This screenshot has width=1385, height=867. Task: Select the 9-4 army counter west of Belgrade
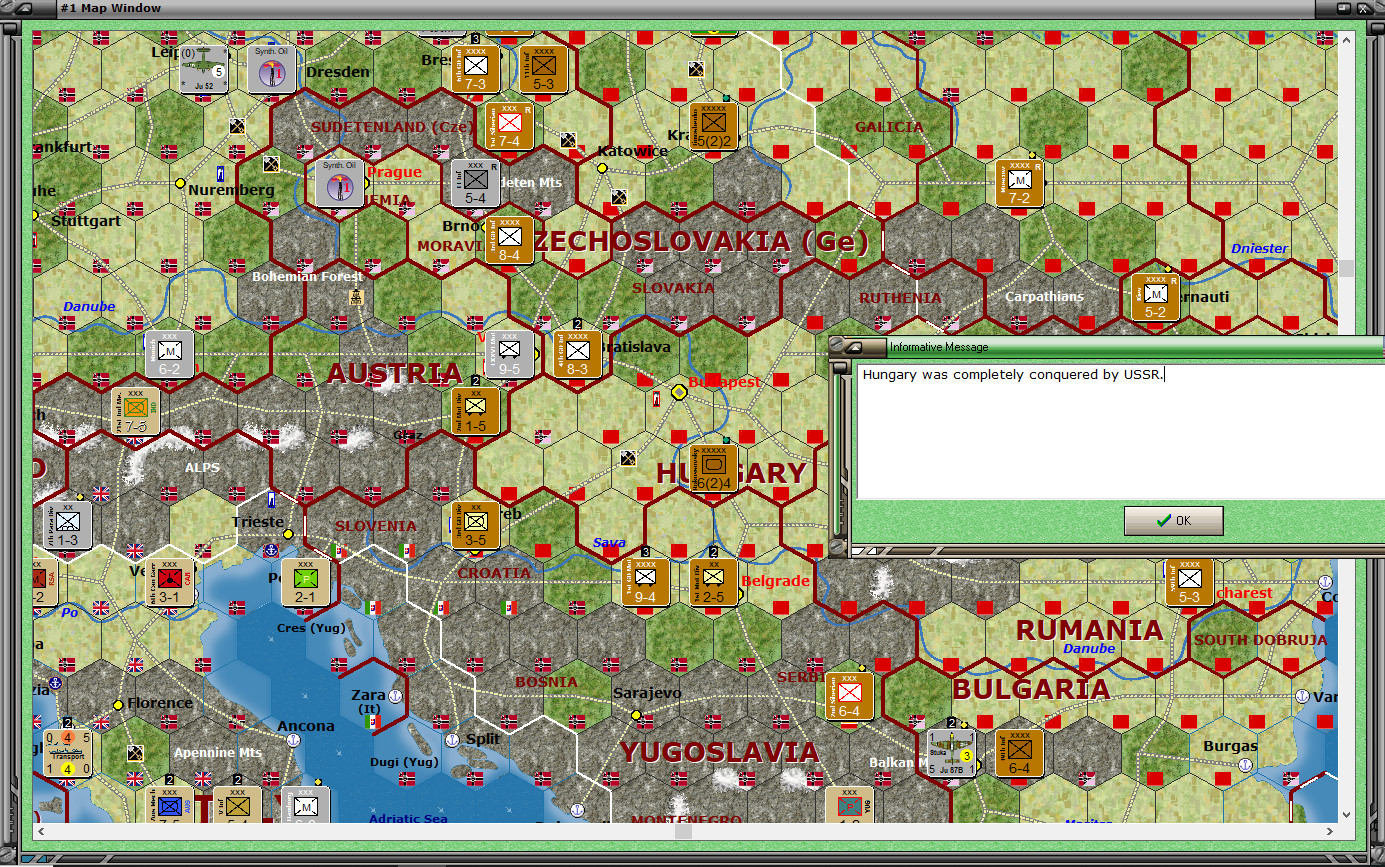[x=646, y=582]
